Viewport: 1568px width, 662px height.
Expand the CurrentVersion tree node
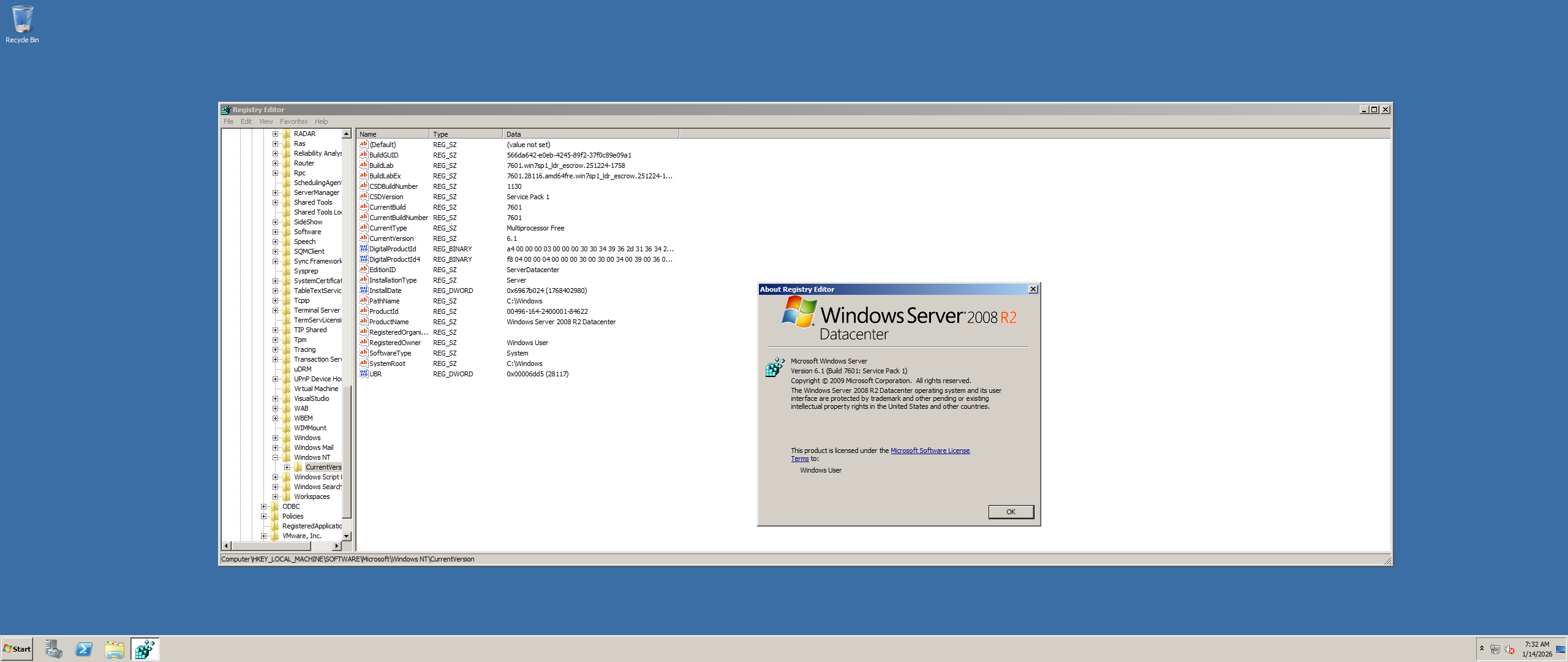coord(287,467)
